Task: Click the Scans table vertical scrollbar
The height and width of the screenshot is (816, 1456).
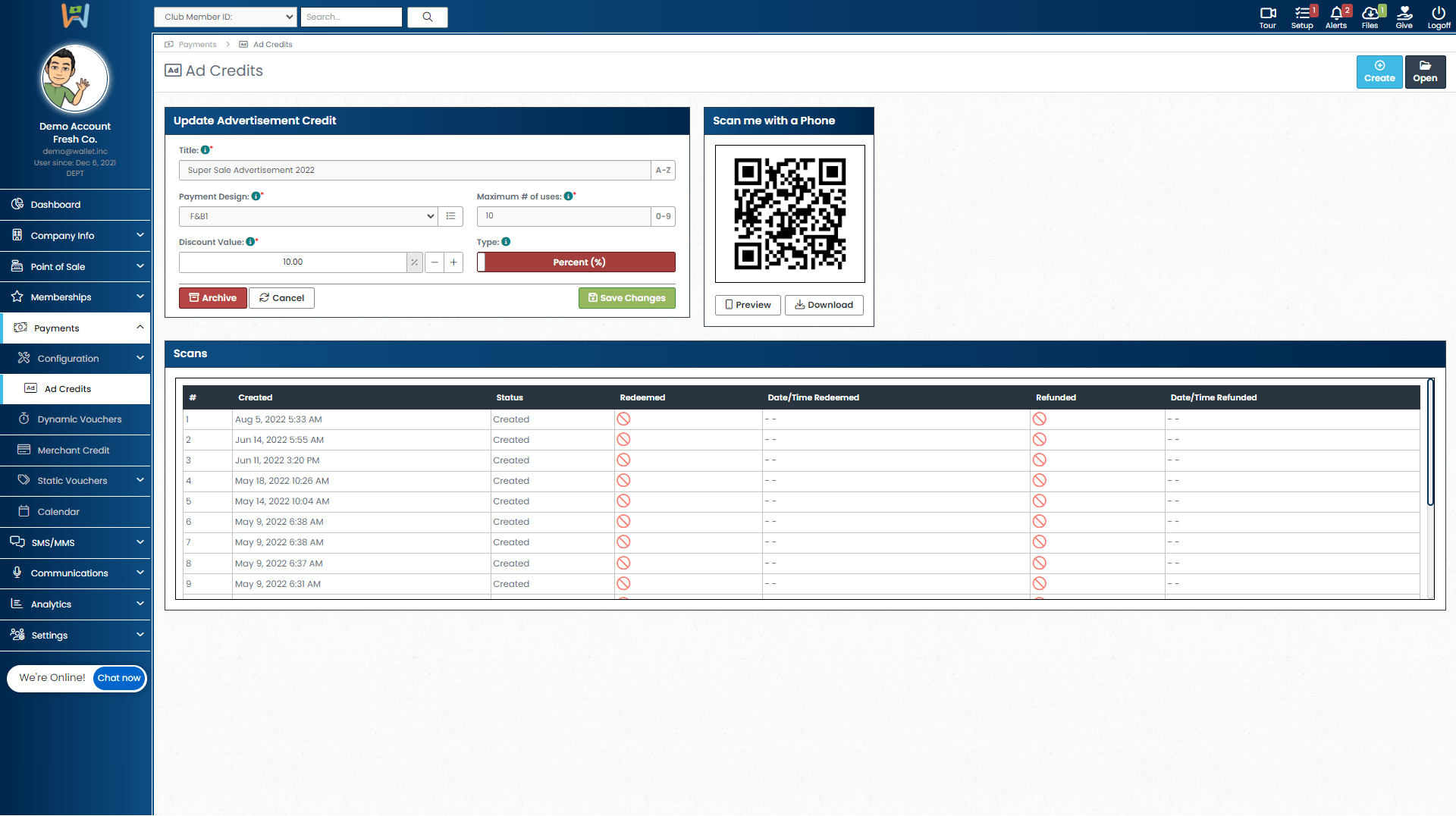Action: pyautogui.click(x=1430, y=443)
